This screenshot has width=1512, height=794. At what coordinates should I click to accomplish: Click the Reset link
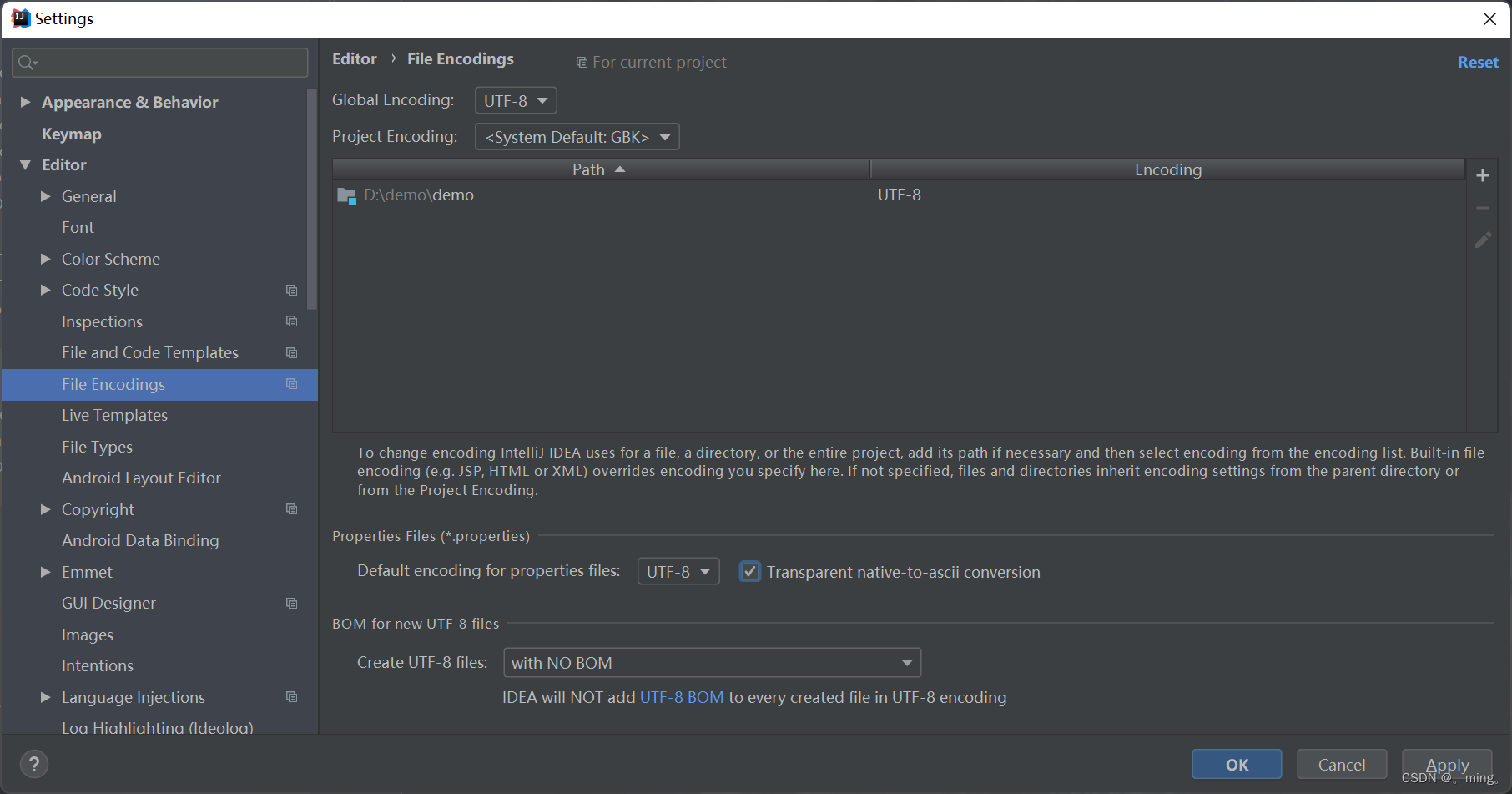point(1478,63)
